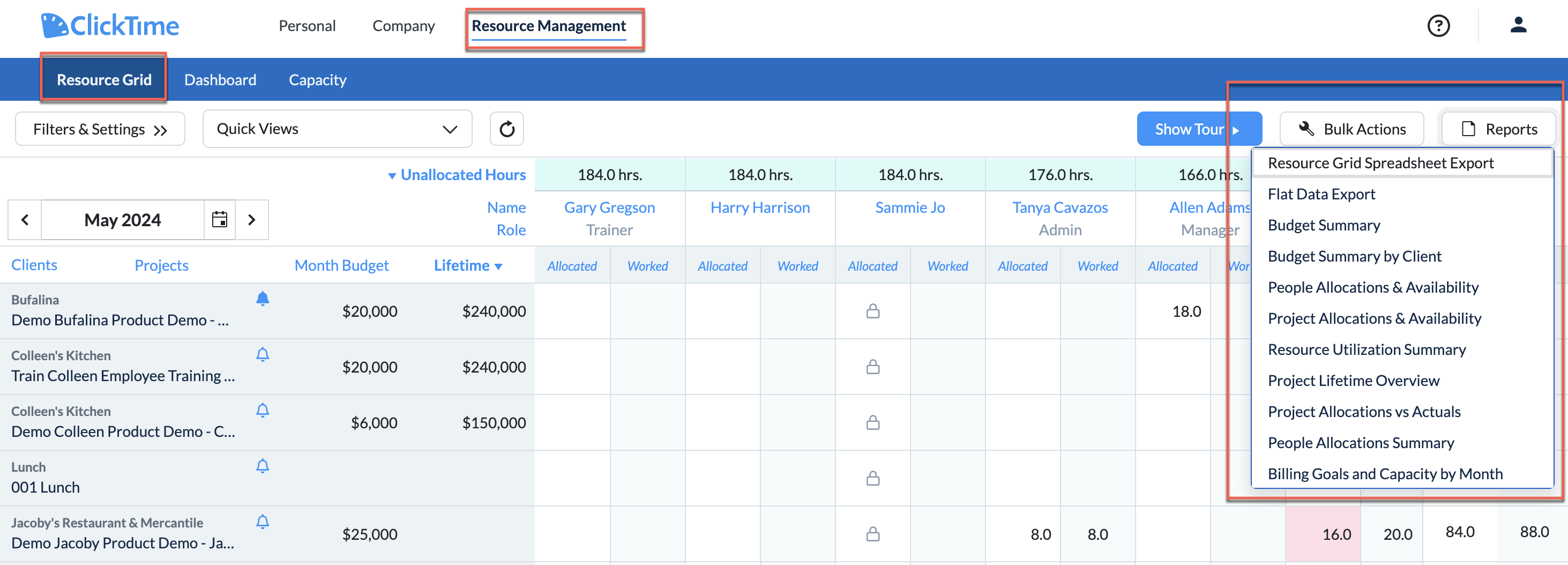Open the Resource Grid tab
1568x565 pixels.
104,80
